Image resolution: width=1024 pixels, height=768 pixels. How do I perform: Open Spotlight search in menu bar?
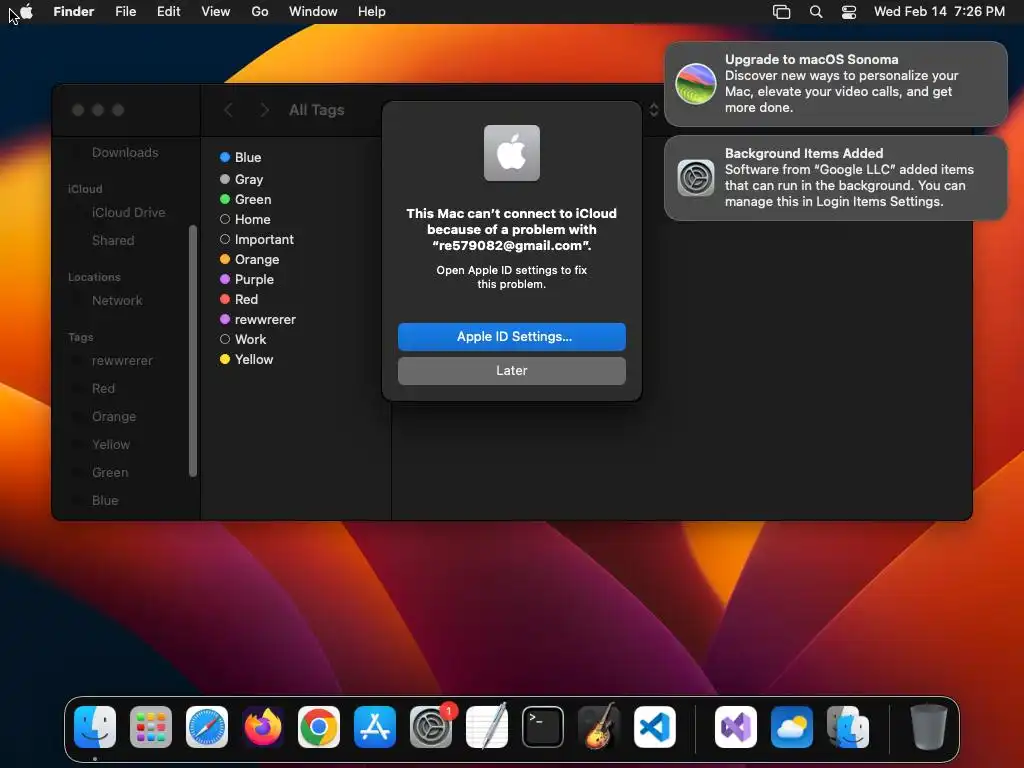[x=816, y=12]
